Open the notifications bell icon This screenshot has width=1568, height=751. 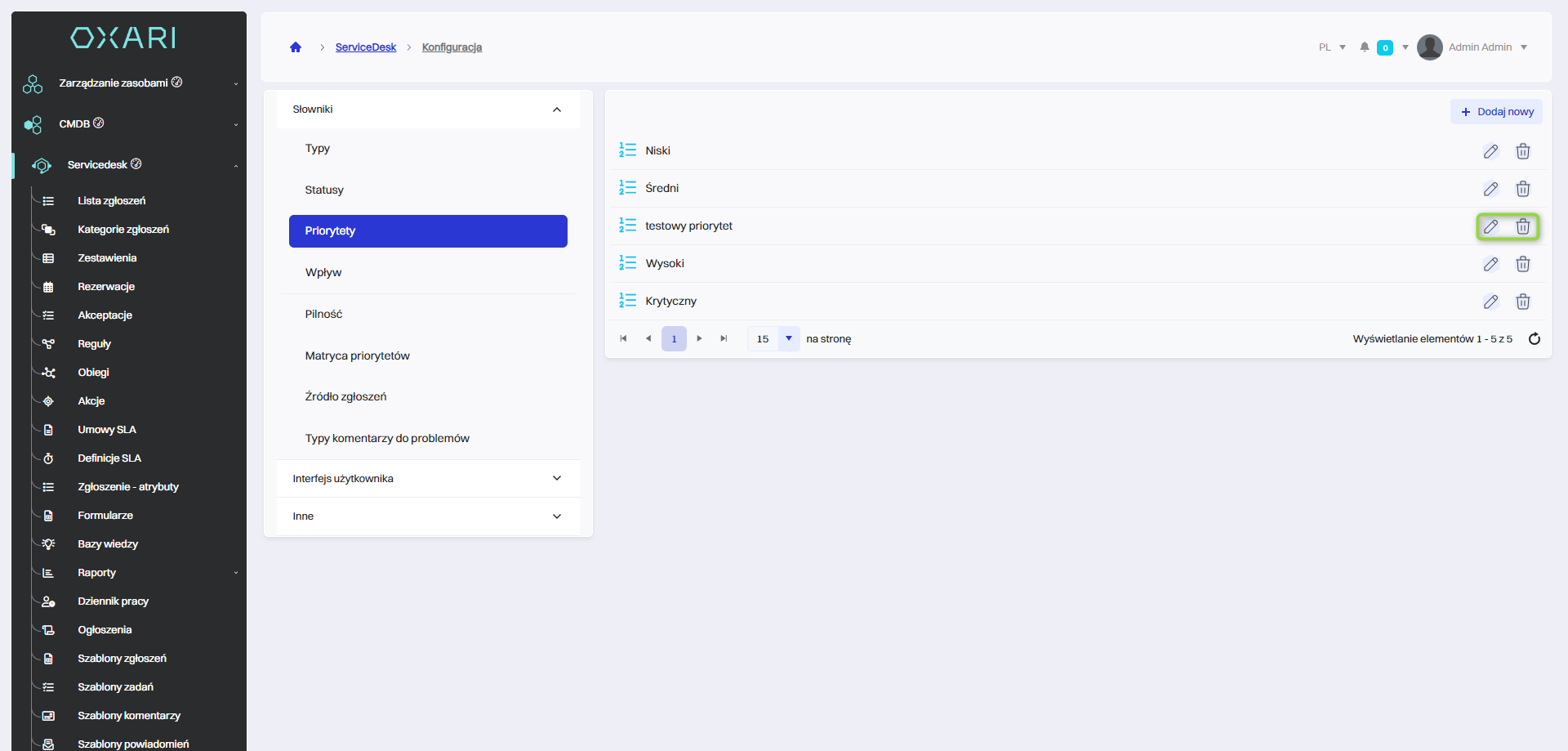[x=1364, y=47]
